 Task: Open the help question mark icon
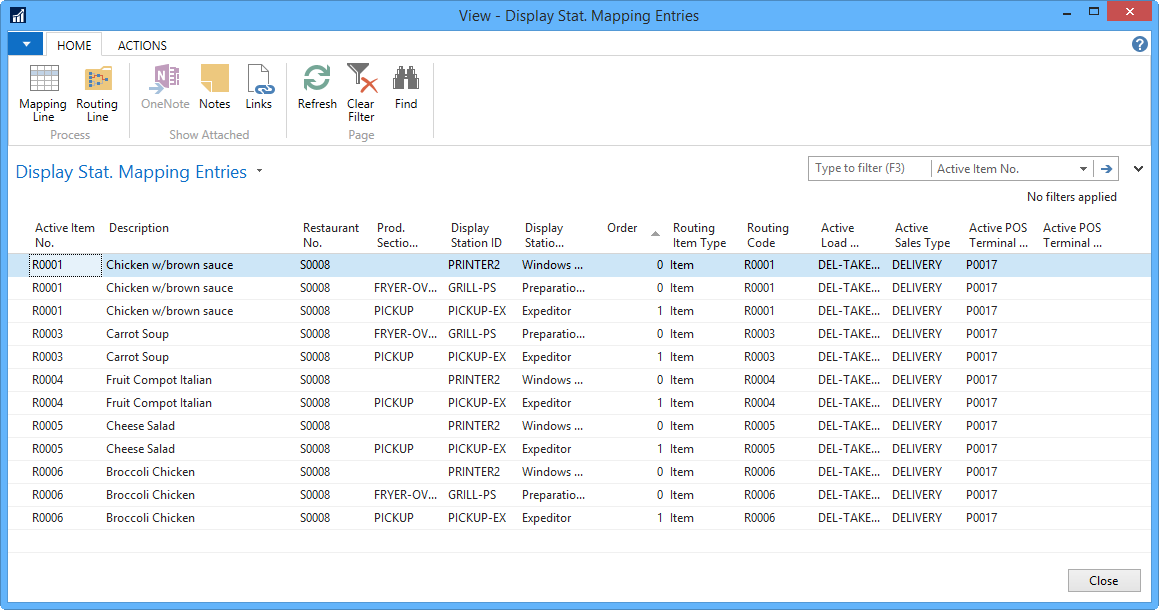click(x=1139, y=44)
